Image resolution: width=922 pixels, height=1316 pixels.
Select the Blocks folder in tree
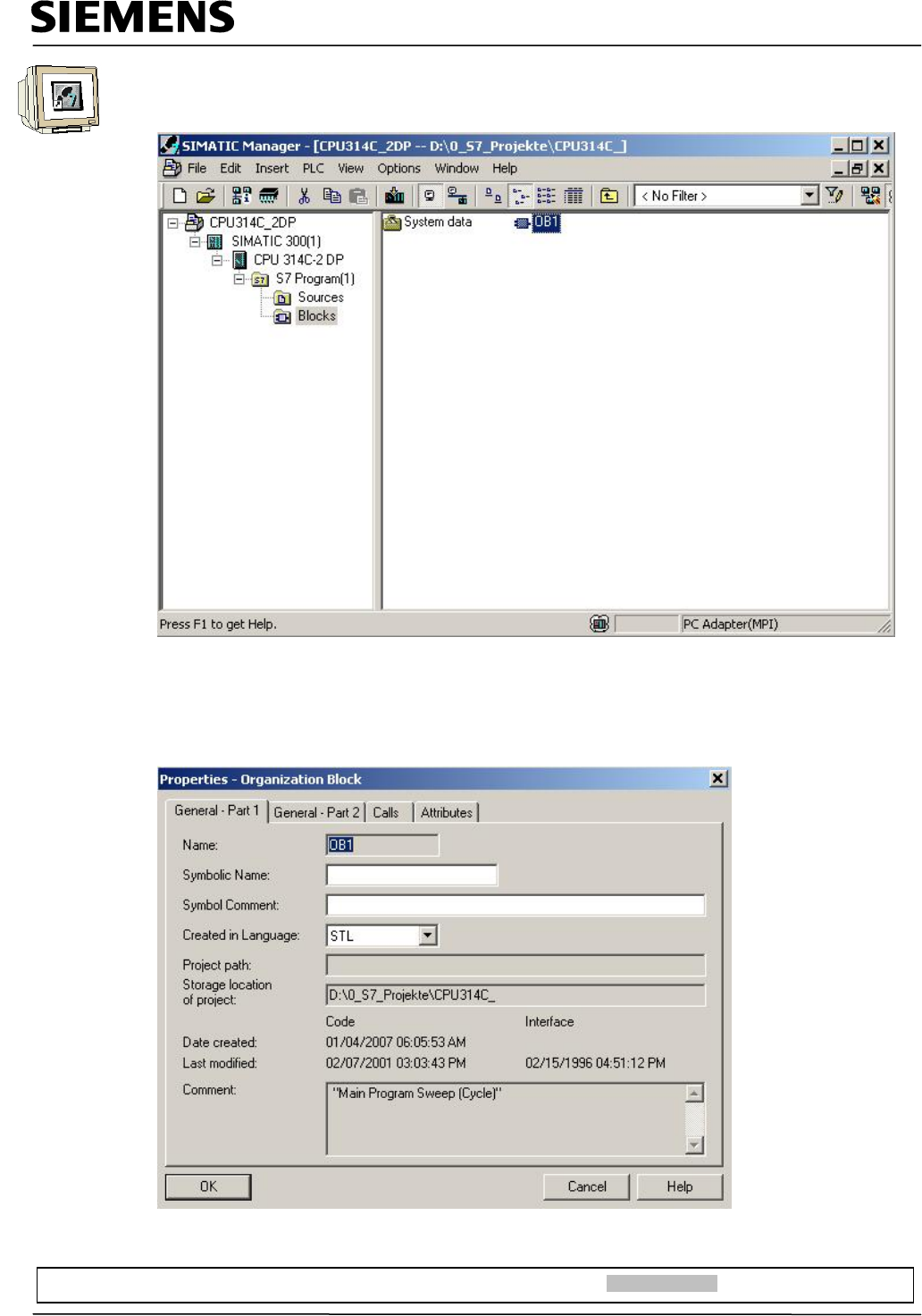pos(317,315)
